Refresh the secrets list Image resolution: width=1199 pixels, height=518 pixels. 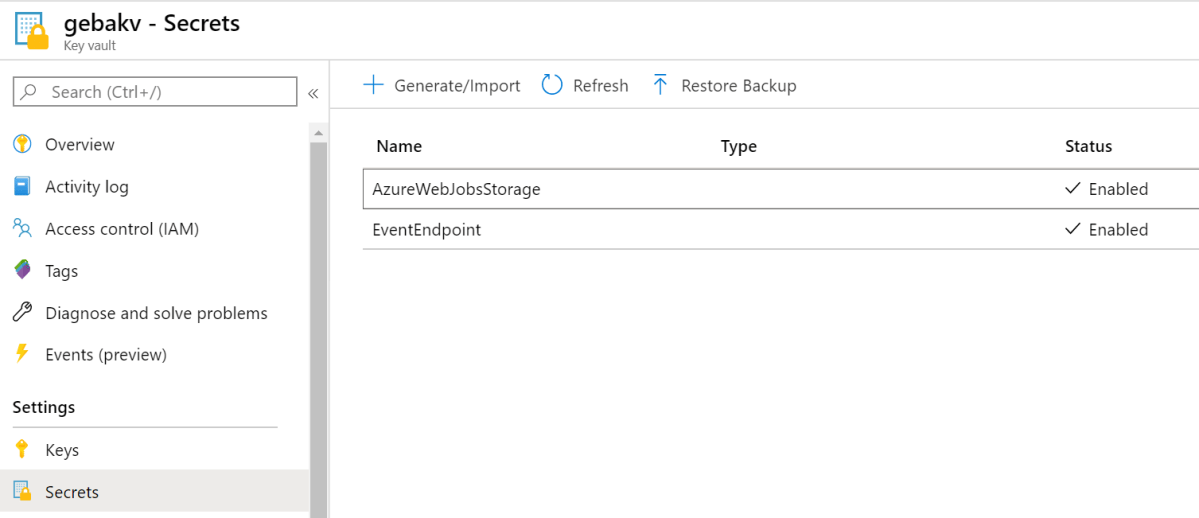[585, 86]
